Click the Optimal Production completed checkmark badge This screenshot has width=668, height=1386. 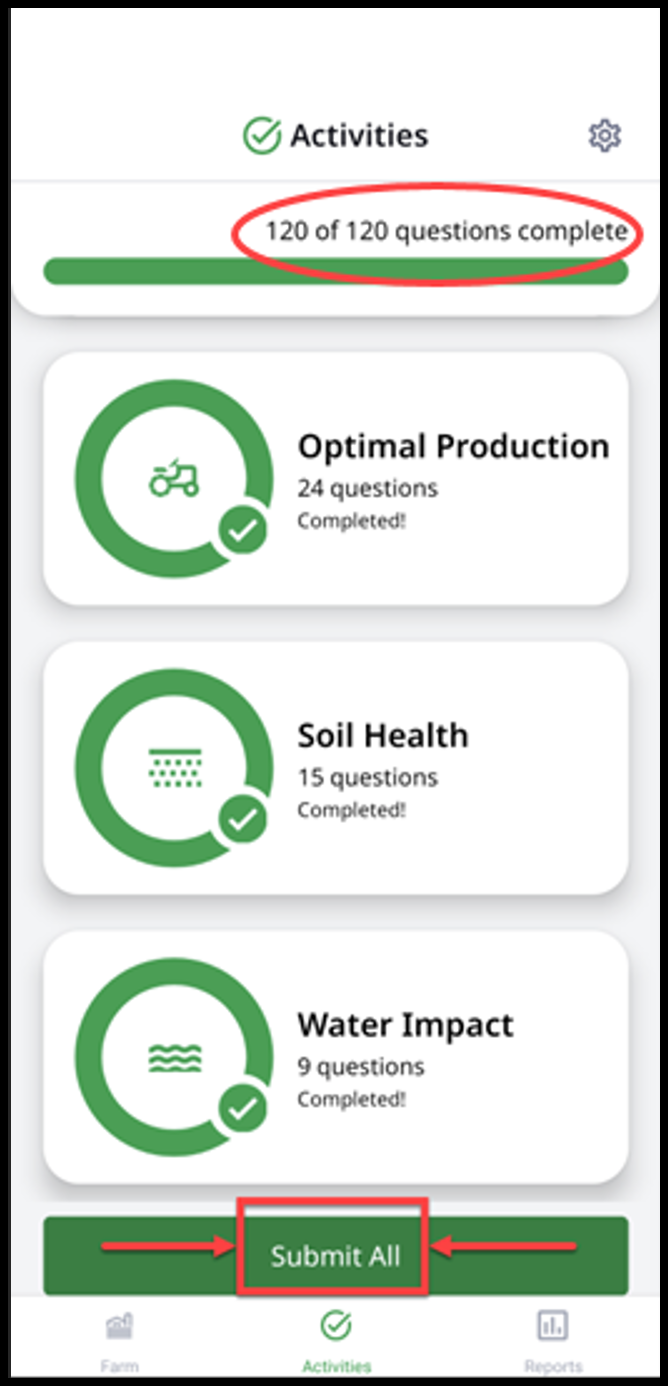tap(243, 531)
